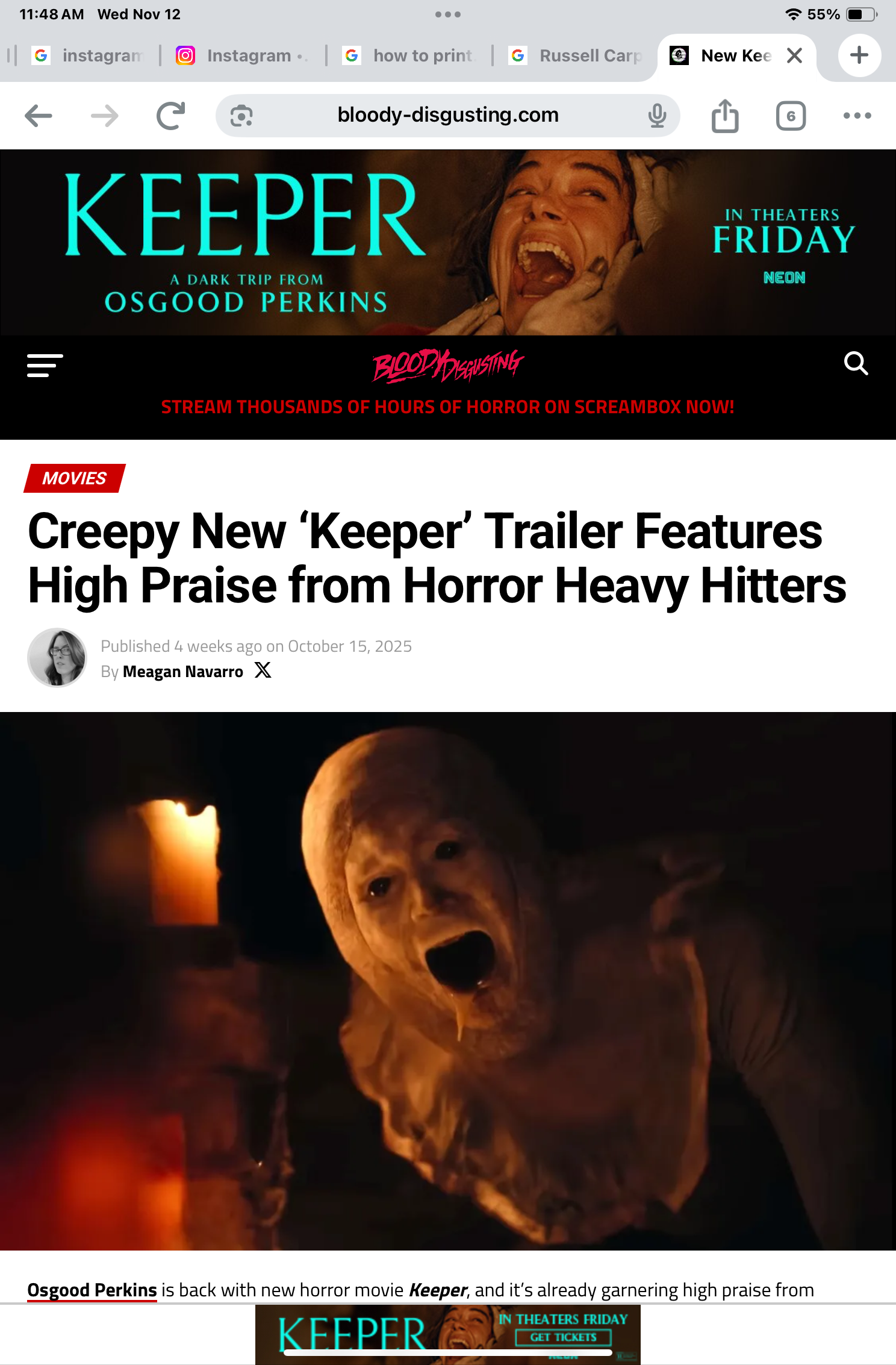Open the site hamburger menu
Viewport: 896px width, 1365px height.
(45, 366)
